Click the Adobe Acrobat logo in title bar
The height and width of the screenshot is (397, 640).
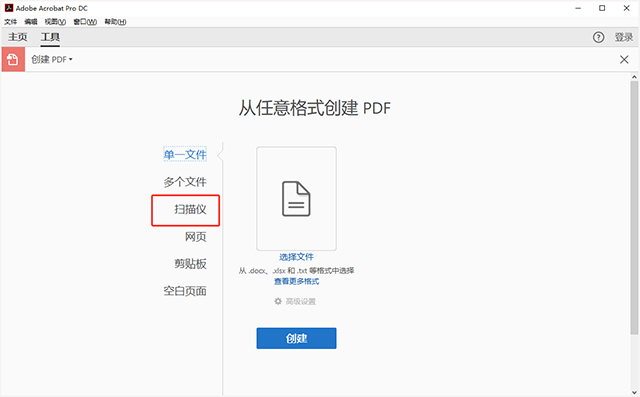(9, 8)
